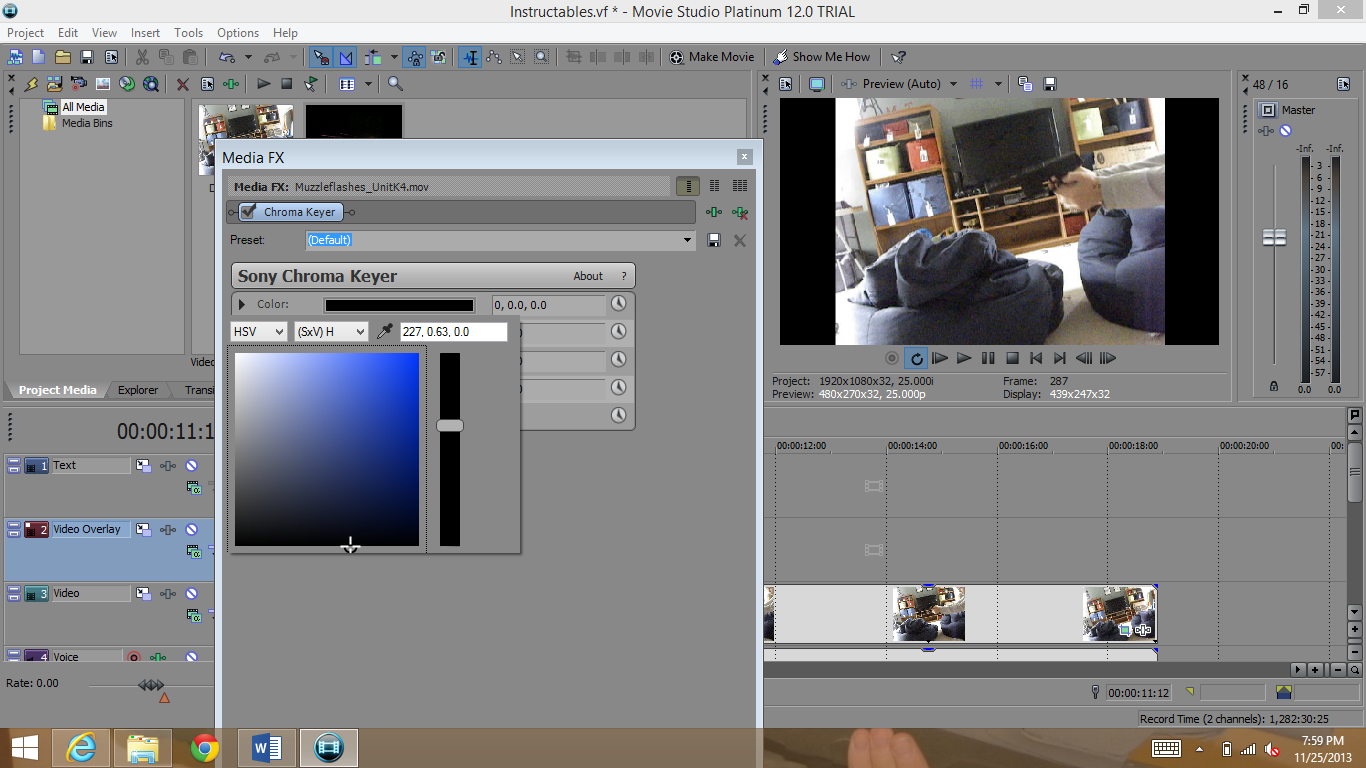Pick color with the eyedropper tool

384,331
